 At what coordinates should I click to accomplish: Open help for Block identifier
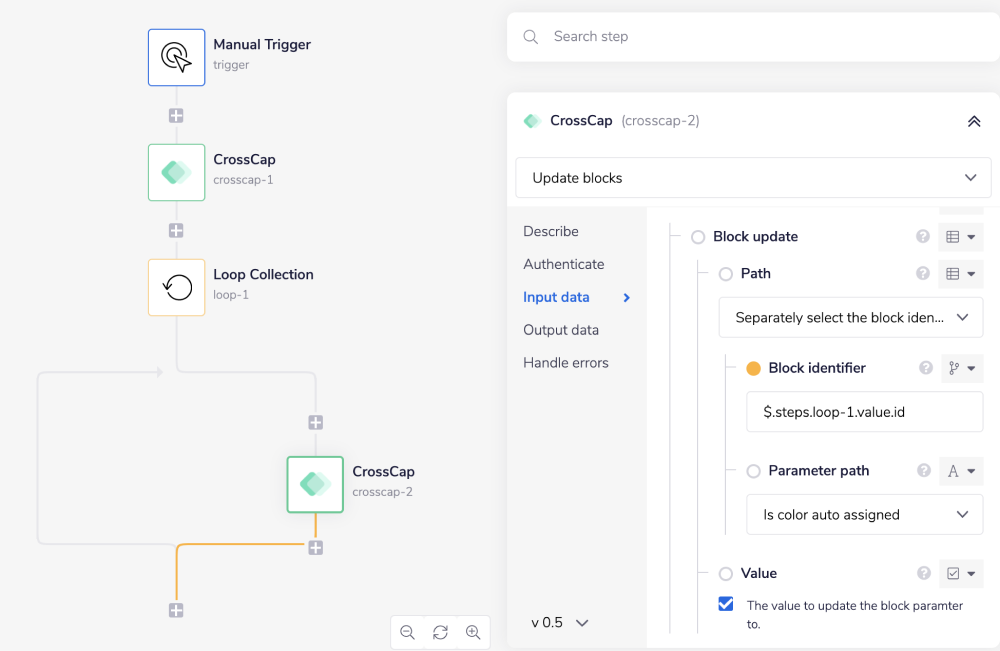(925, 368)
